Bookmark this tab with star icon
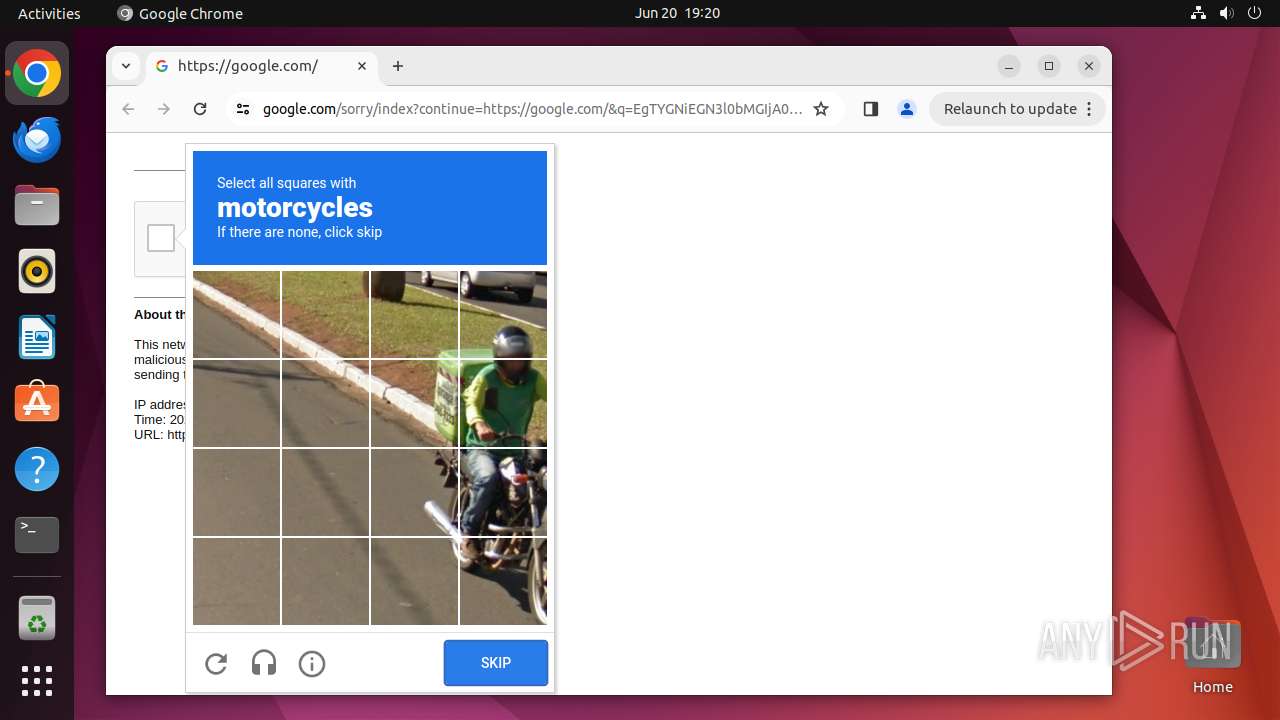This screenshot has width=1280, height=720. pos(821,109)
